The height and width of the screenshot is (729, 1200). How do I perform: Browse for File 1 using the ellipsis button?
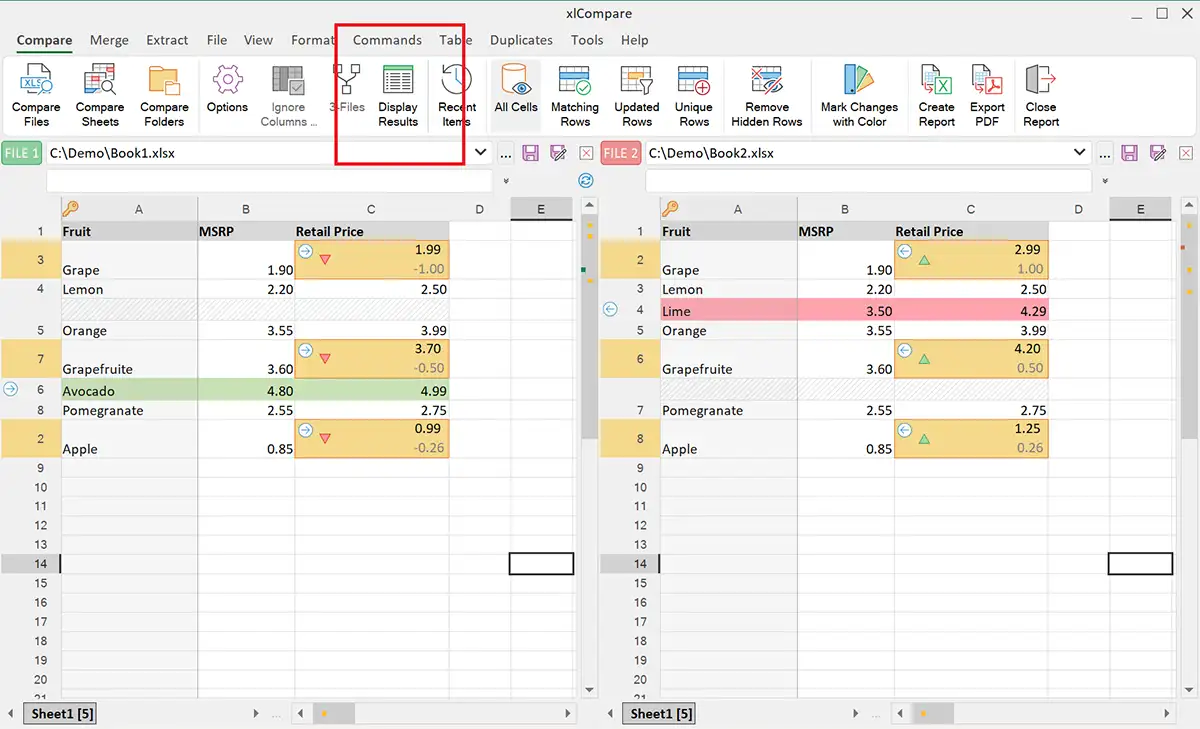(505, 152)
